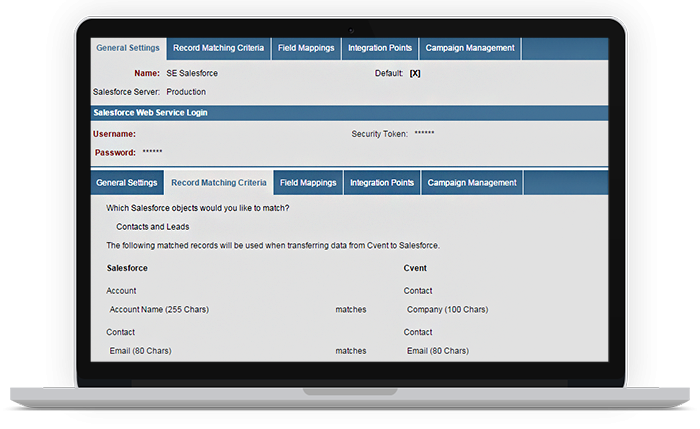
Task: Click General Settings tab in lower tab bar
Action: 127,183
